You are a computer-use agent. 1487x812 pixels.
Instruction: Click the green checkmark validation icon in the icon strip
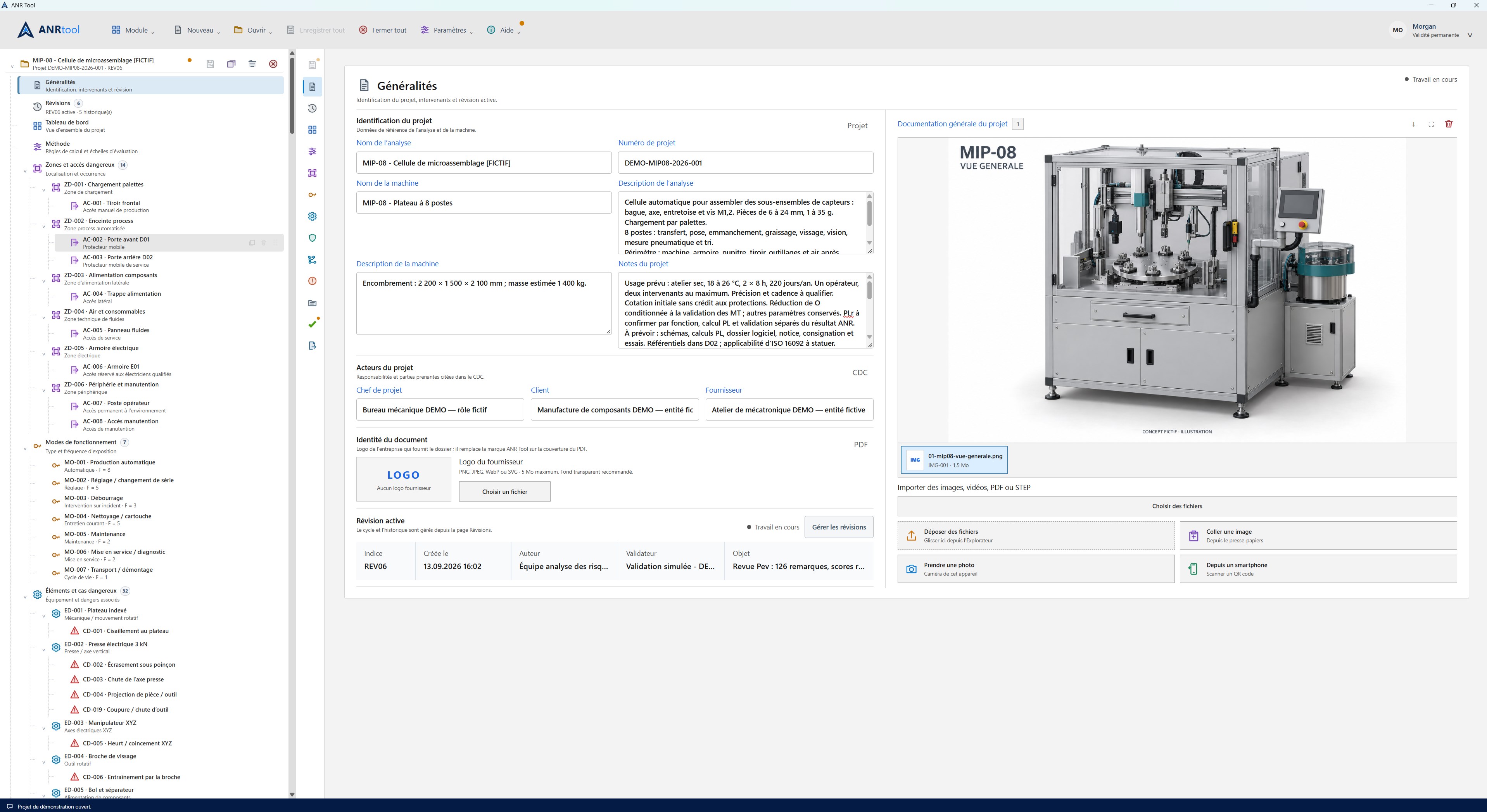(312, 324)
